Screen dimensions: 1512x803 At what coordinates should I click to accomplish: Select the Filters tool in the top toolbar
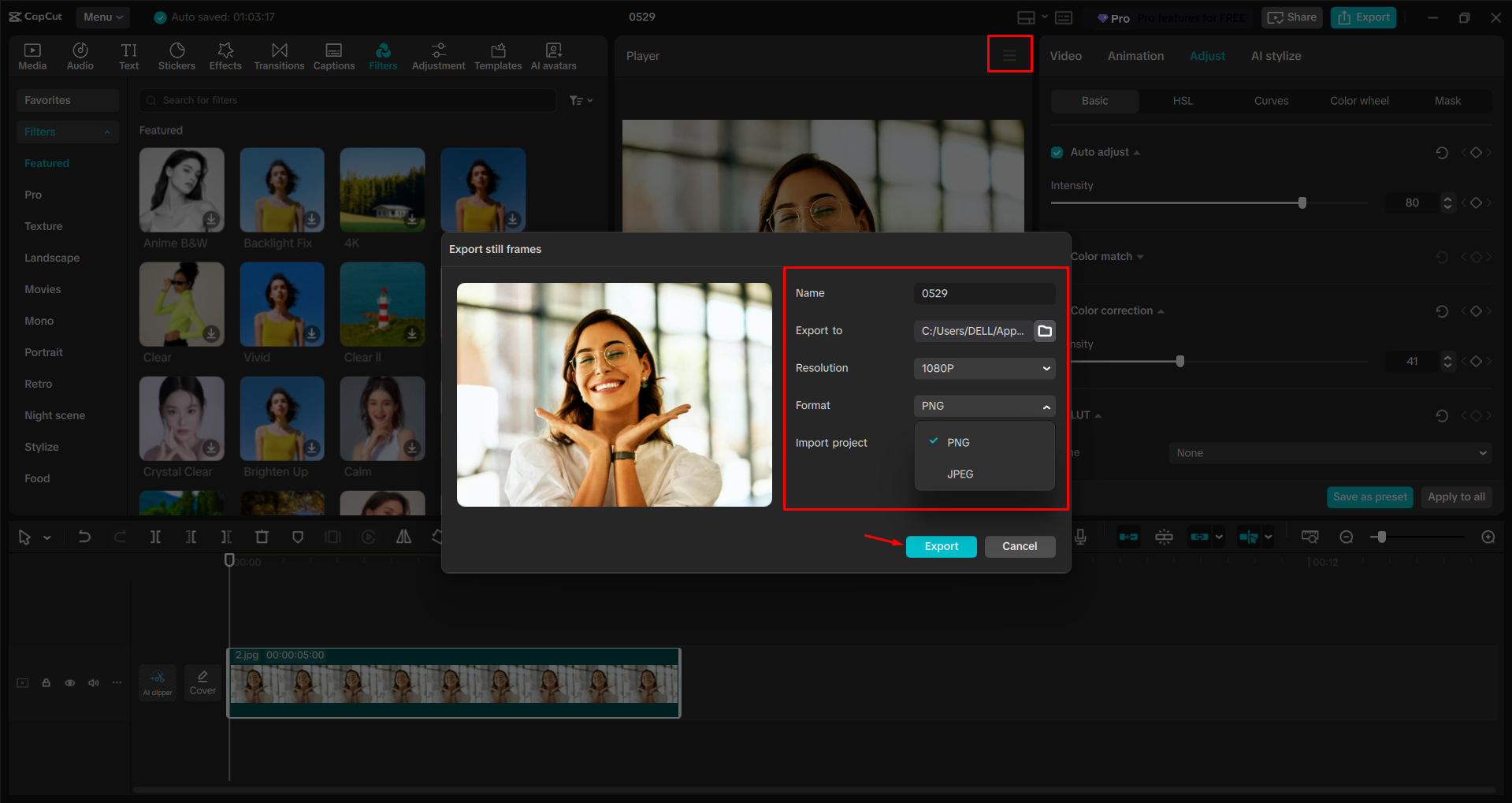click(x=383, y=55)
